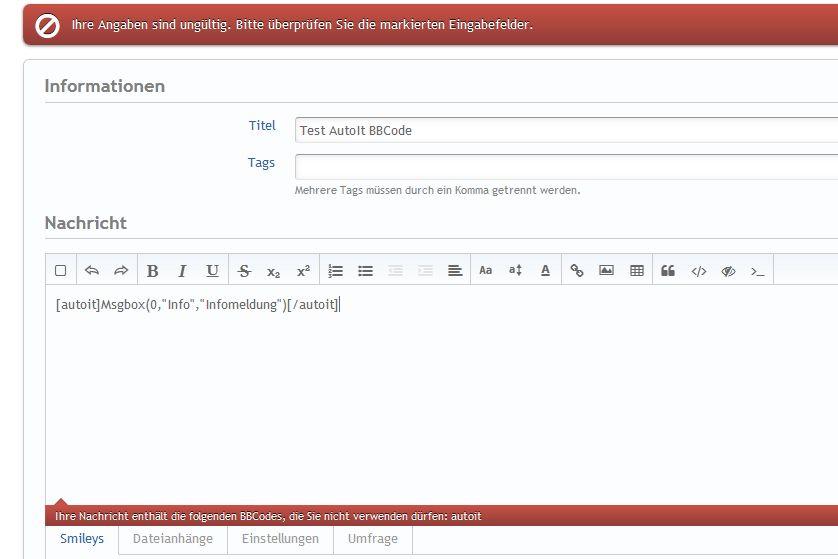Redo the last edit

coord(121,270)
